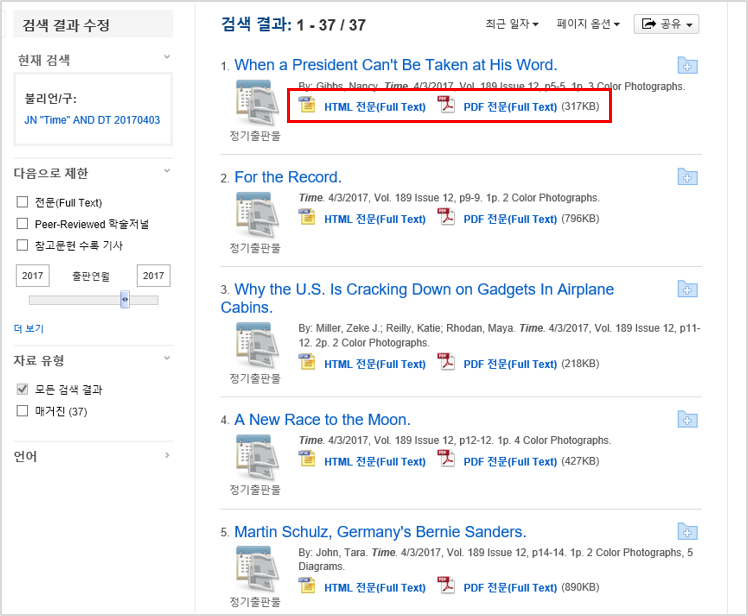Toggle the 매거진 (37) source type checkbox
This screenshot has width=748, height=616.
[x=22, y=411]
